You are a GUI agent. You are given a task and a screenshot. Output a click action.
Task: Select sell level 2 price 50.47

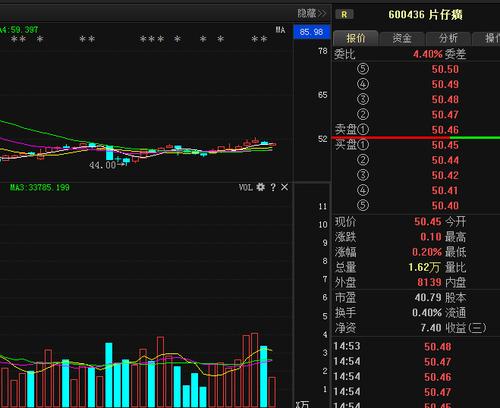tap(445, 115)
